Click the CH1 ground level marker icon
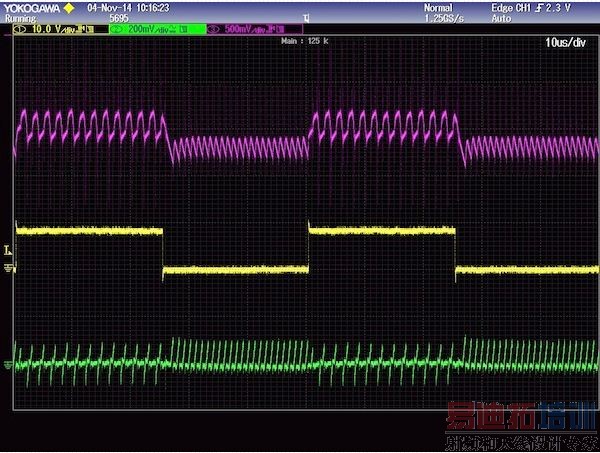 tap(9, 269)
